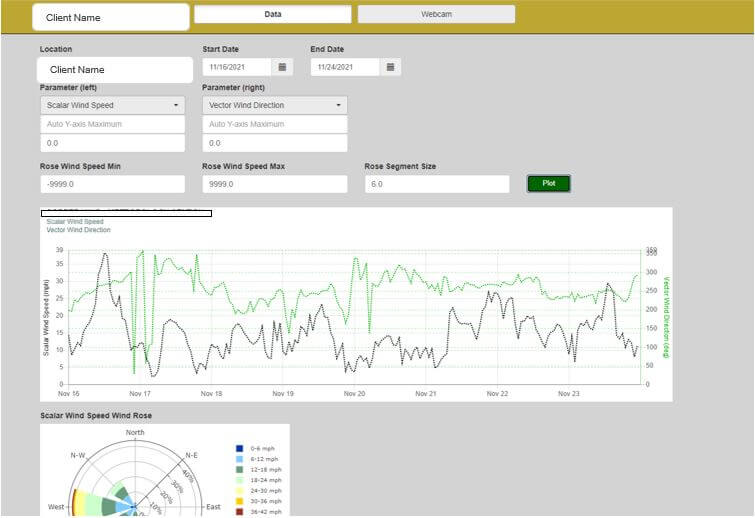Click the 12-18 mph legend color swatch

pyautogui.click(x=239, y=469)
